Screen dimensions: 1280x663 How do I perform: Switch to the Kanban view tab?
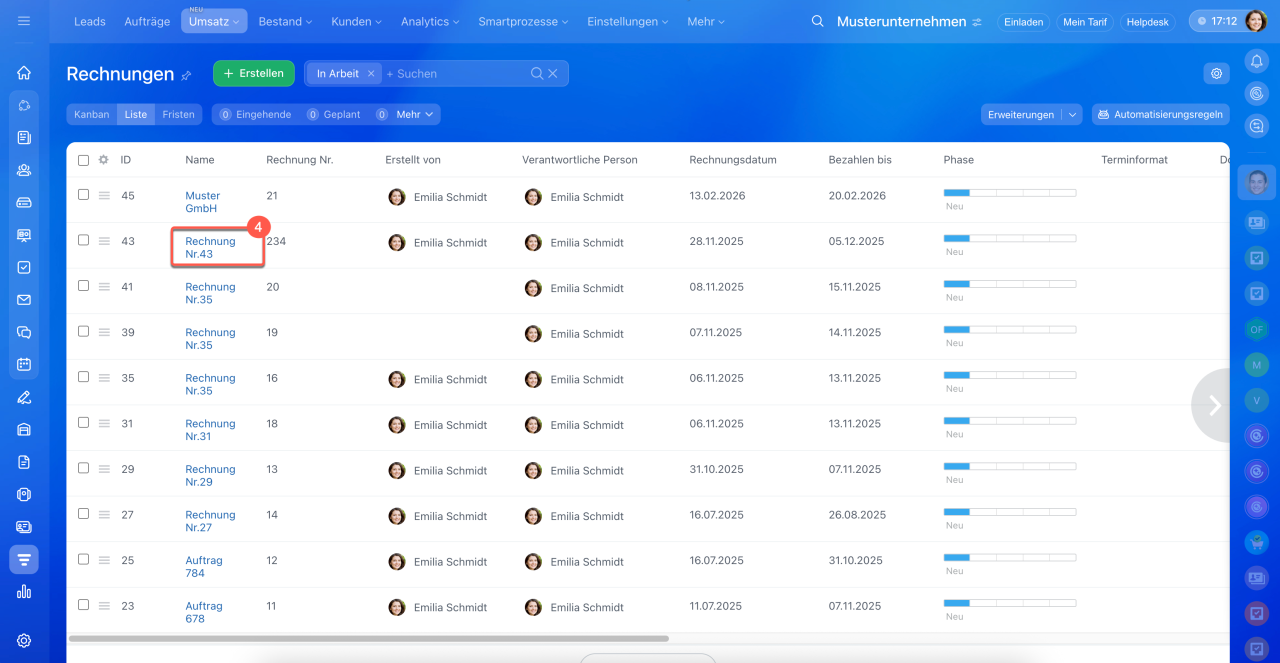(92, 115)
